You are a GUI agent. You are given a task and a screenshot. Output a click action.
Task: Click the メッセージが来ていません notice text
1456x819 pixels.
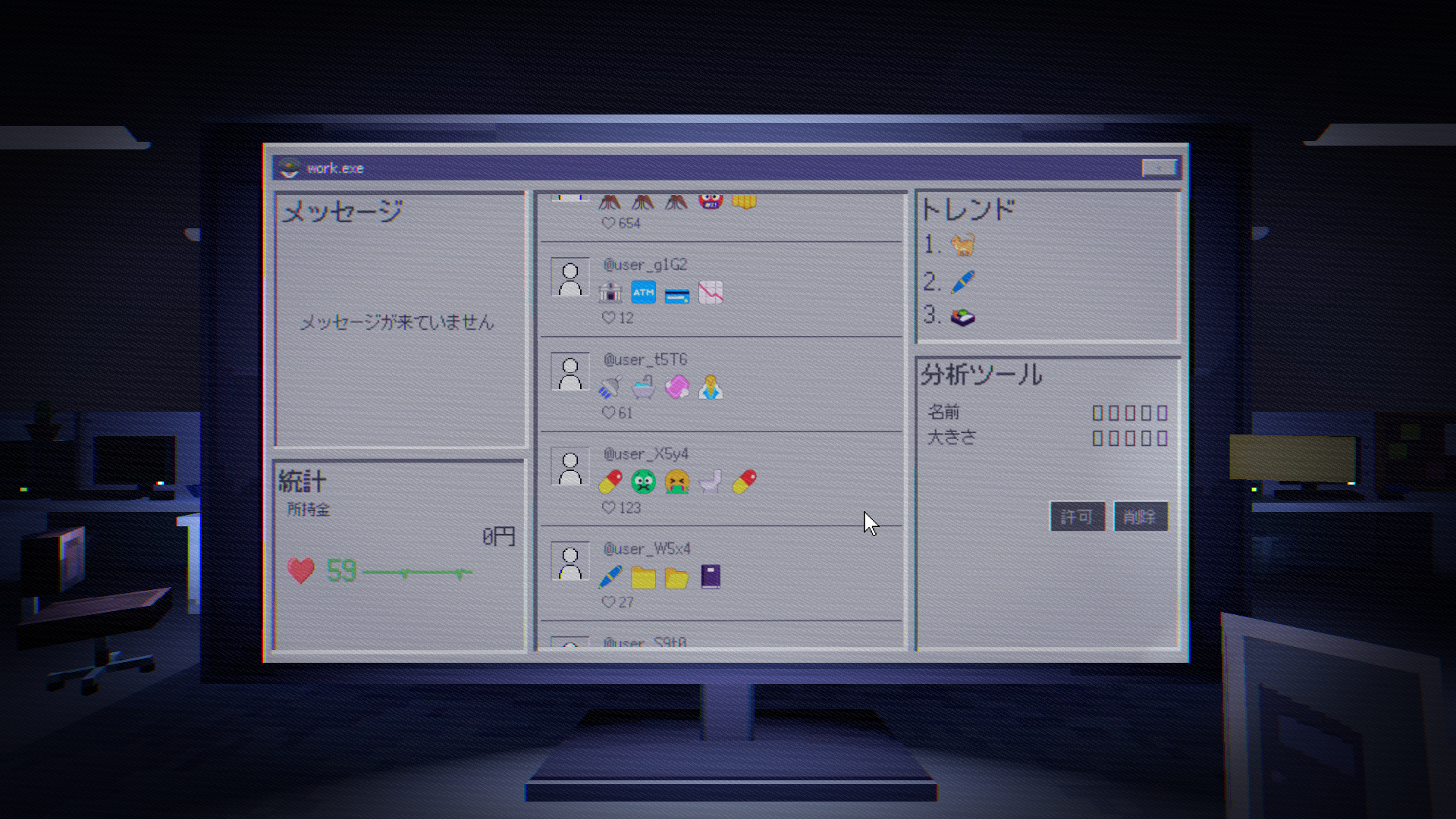click(x=397, y=322)
